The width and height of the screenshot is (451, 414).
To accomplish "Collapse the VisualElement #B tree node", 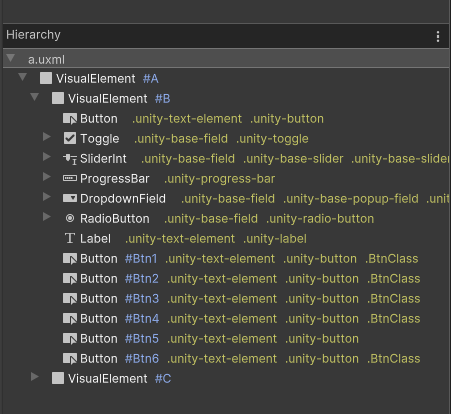I will tap(35, 97).
